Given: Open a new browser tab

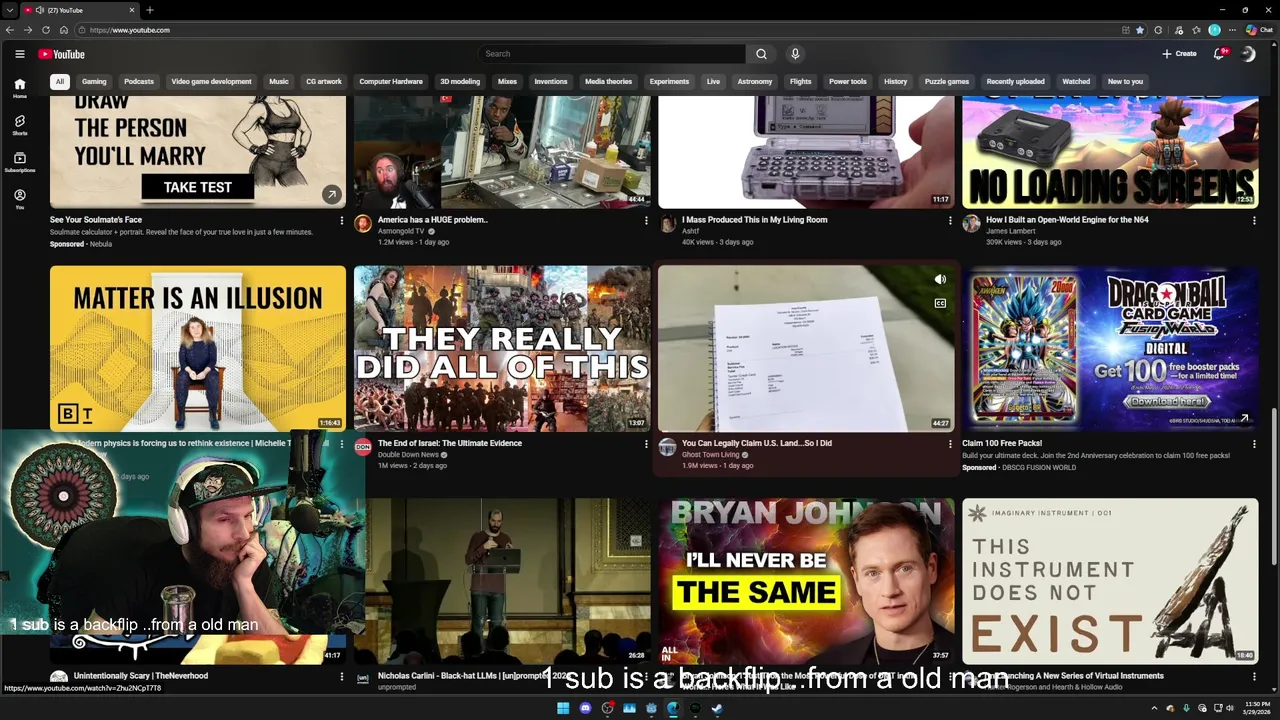Looking at the screenshot, I should point(150,10).
